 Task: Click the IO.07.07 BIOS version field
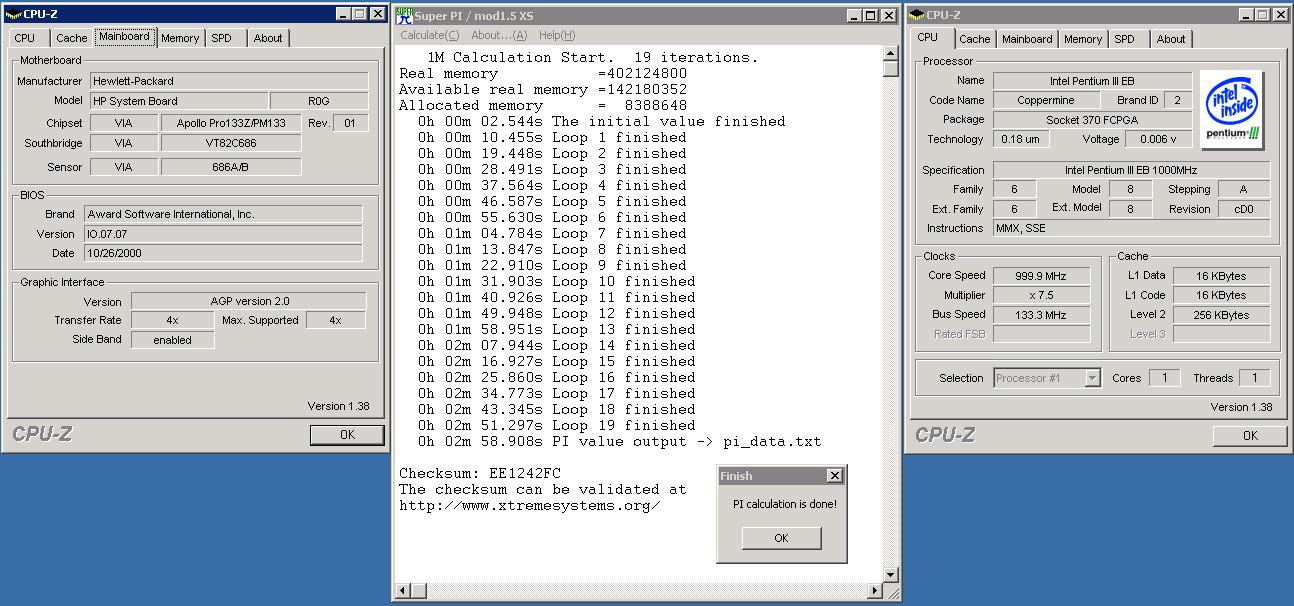coord(223,234)
